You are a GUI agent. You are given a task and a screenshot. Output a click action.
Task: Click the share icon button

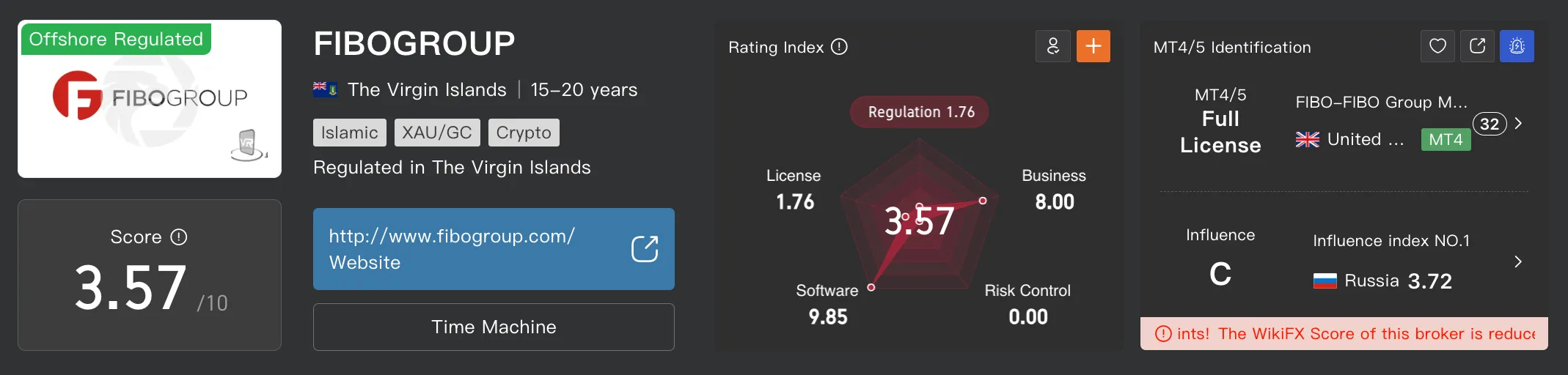tap(1478, 46)
